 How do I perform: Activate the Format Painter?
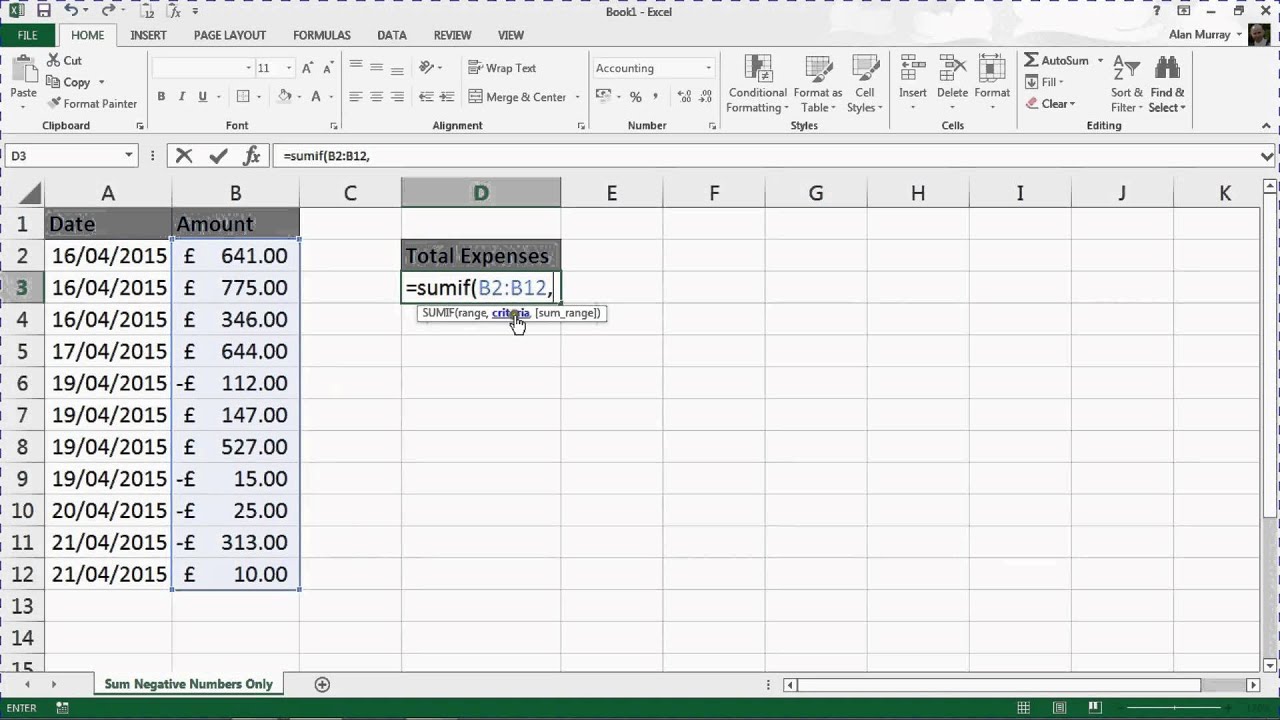(x=91, y=104)
